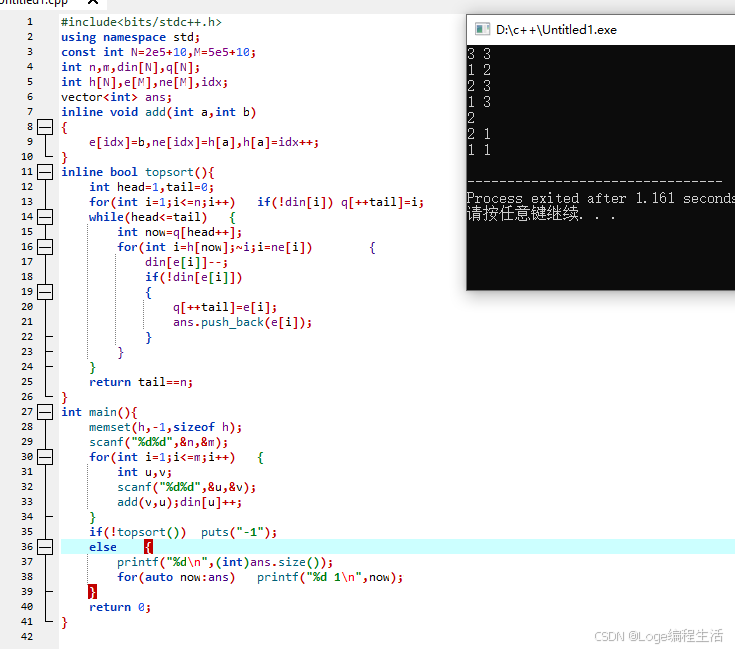Viewport: 735px width, 649px height.
Task: Click the puts("-1") statement
Action: point(239,532)
